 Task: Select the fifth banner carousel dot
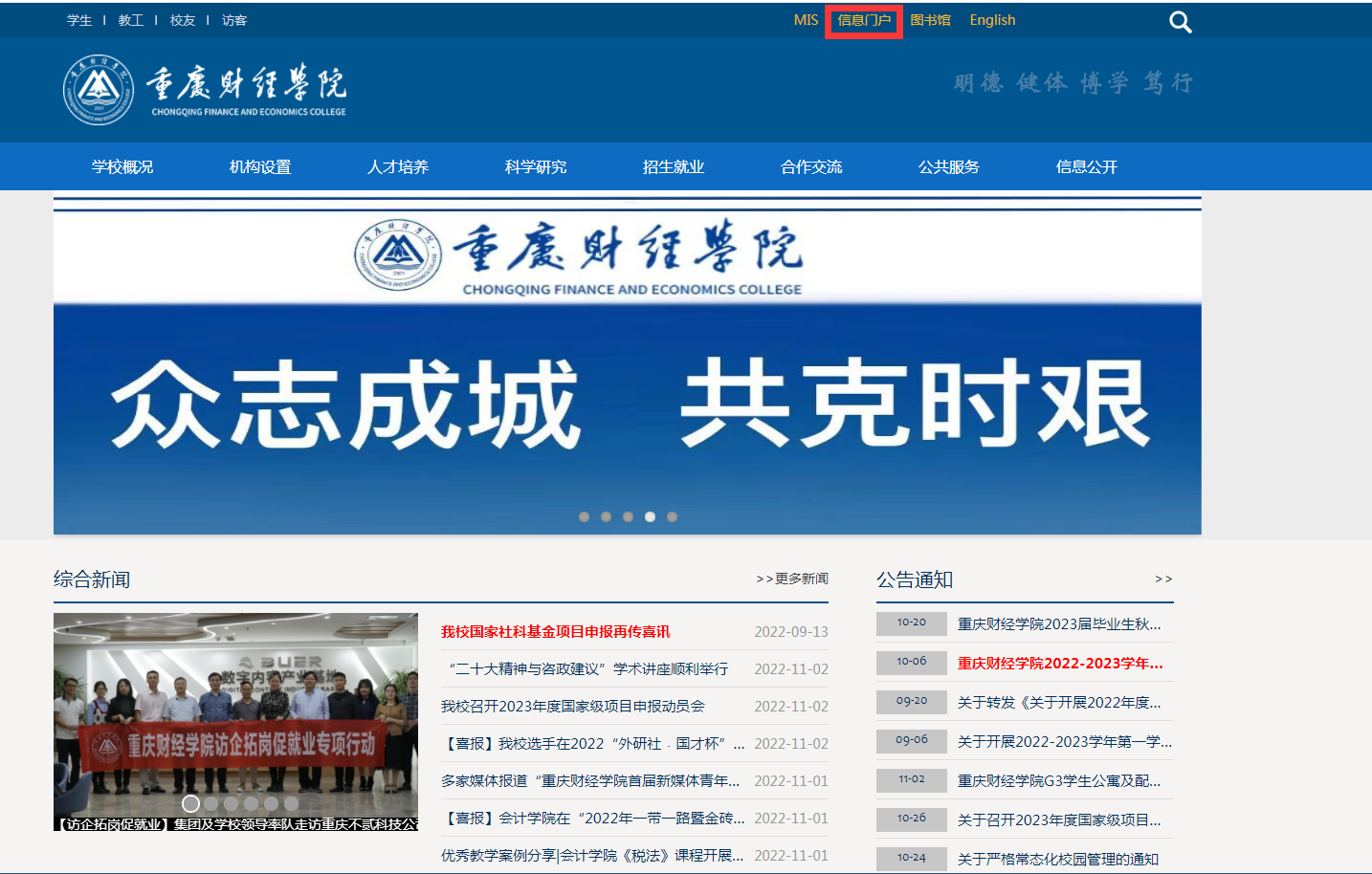click(x=672, y=516)
